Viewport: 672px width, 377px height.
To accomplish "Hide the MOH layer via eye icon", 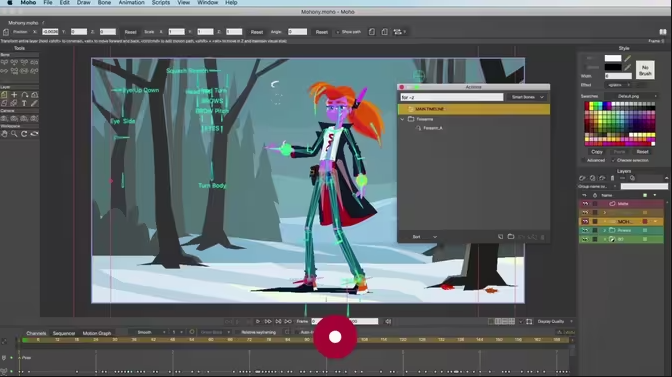I will point(585,221).
